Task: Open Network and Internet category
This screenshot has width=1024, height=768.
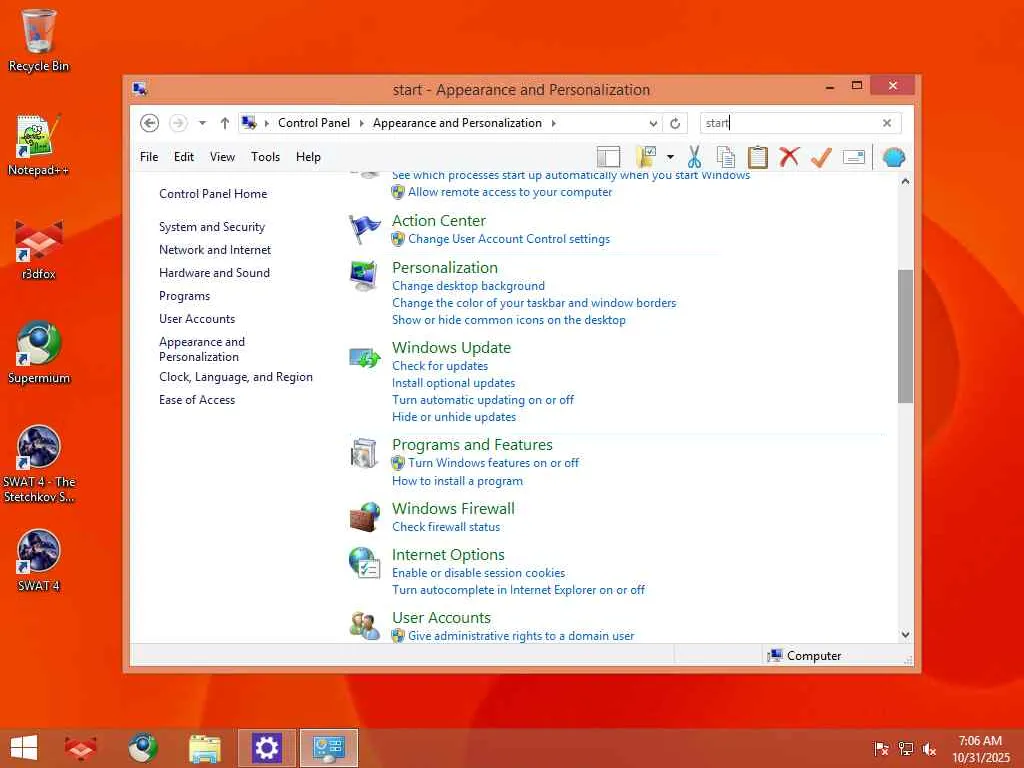Action: click(215, 249)
